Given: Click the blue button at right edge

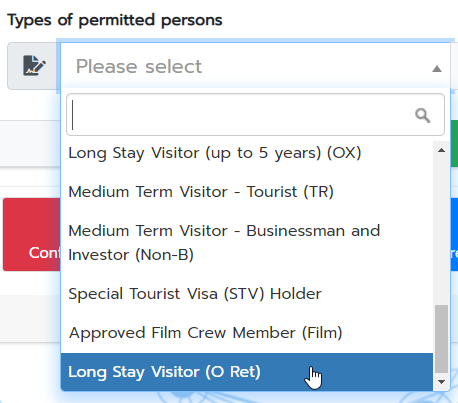Looking at the screenshot, I should coord(454,234).
